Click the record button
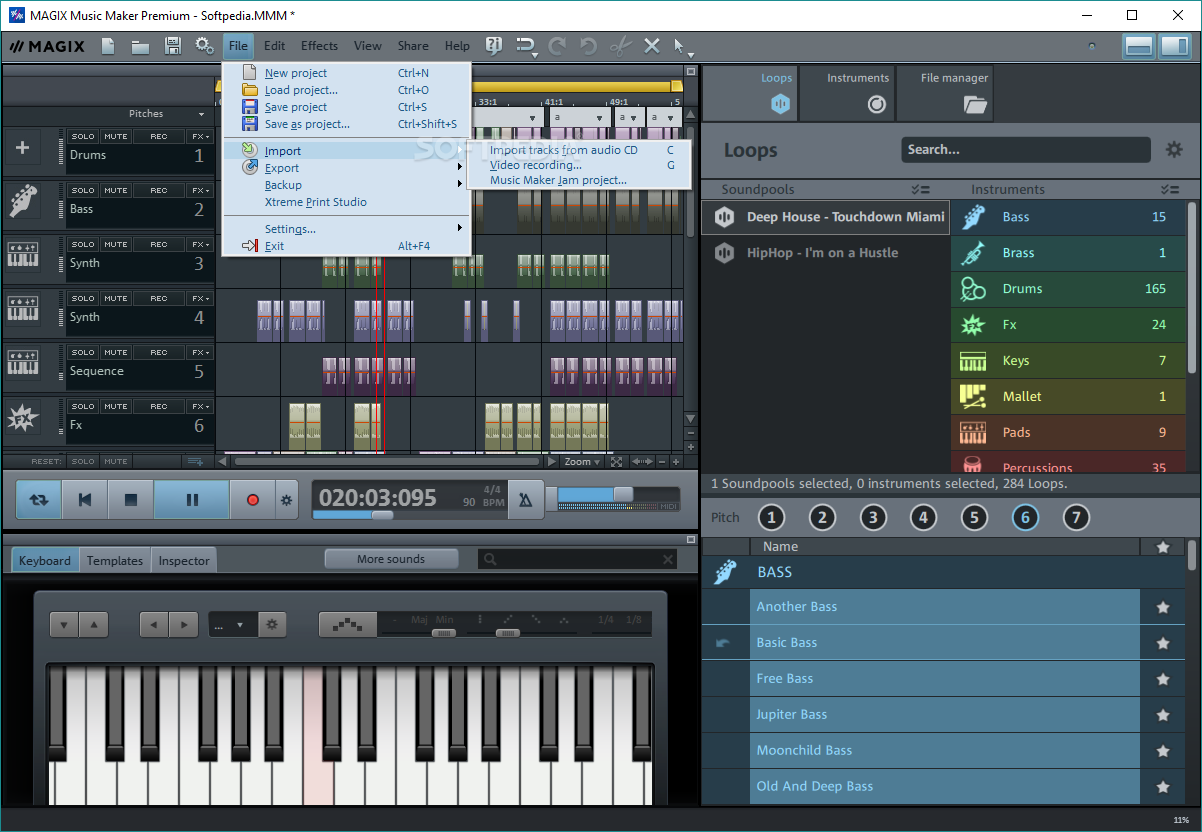 click(253, 499)
